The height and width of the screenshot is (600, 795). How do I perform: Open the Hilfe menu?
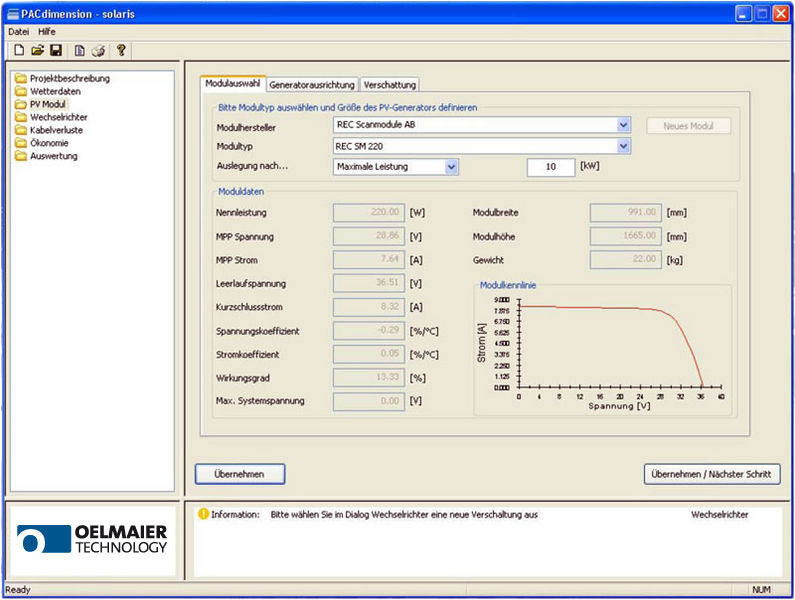(x=47, y=31)
